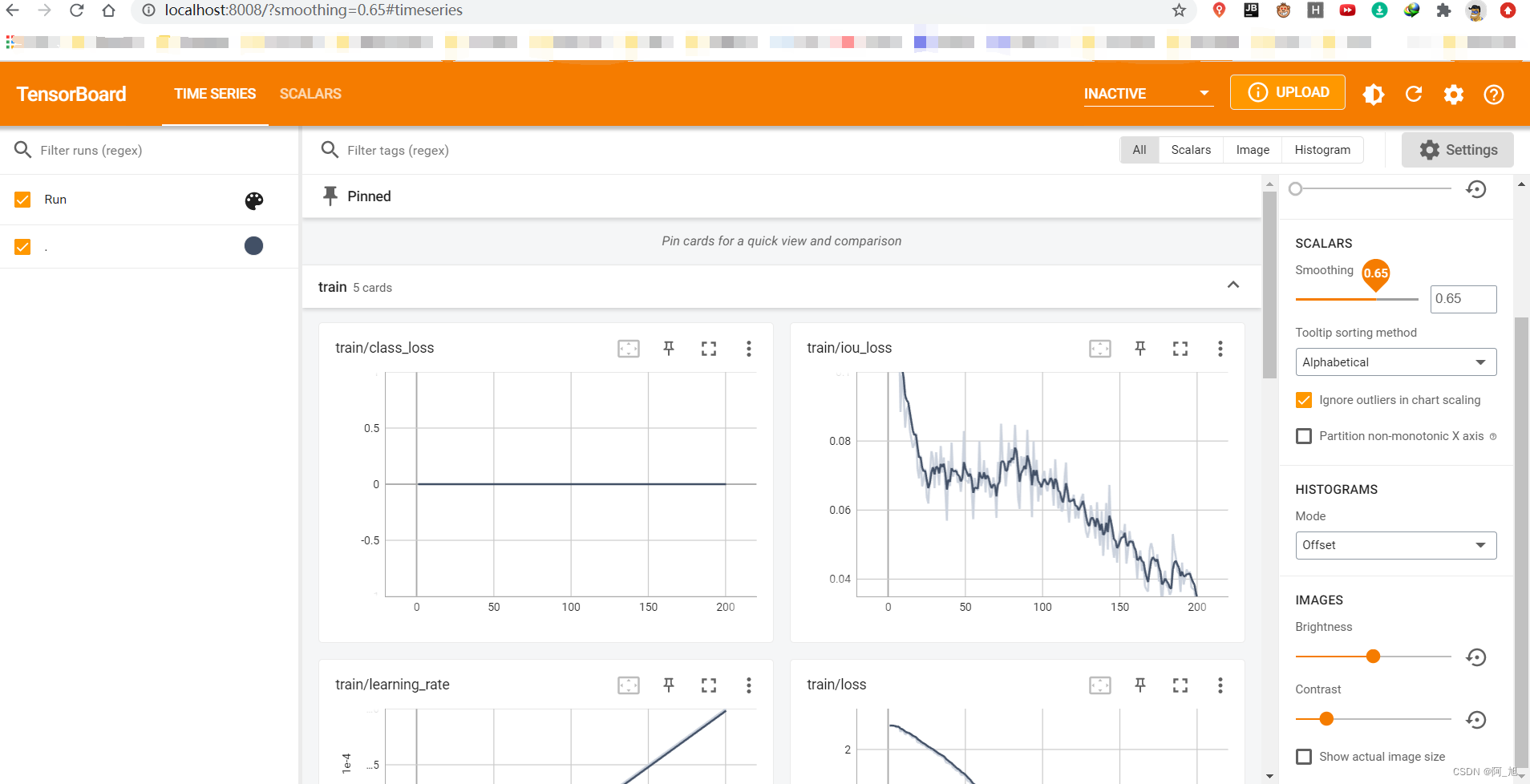Focus the Filter runs regex field
1530x784 pixels.
(x=160, y=150)
